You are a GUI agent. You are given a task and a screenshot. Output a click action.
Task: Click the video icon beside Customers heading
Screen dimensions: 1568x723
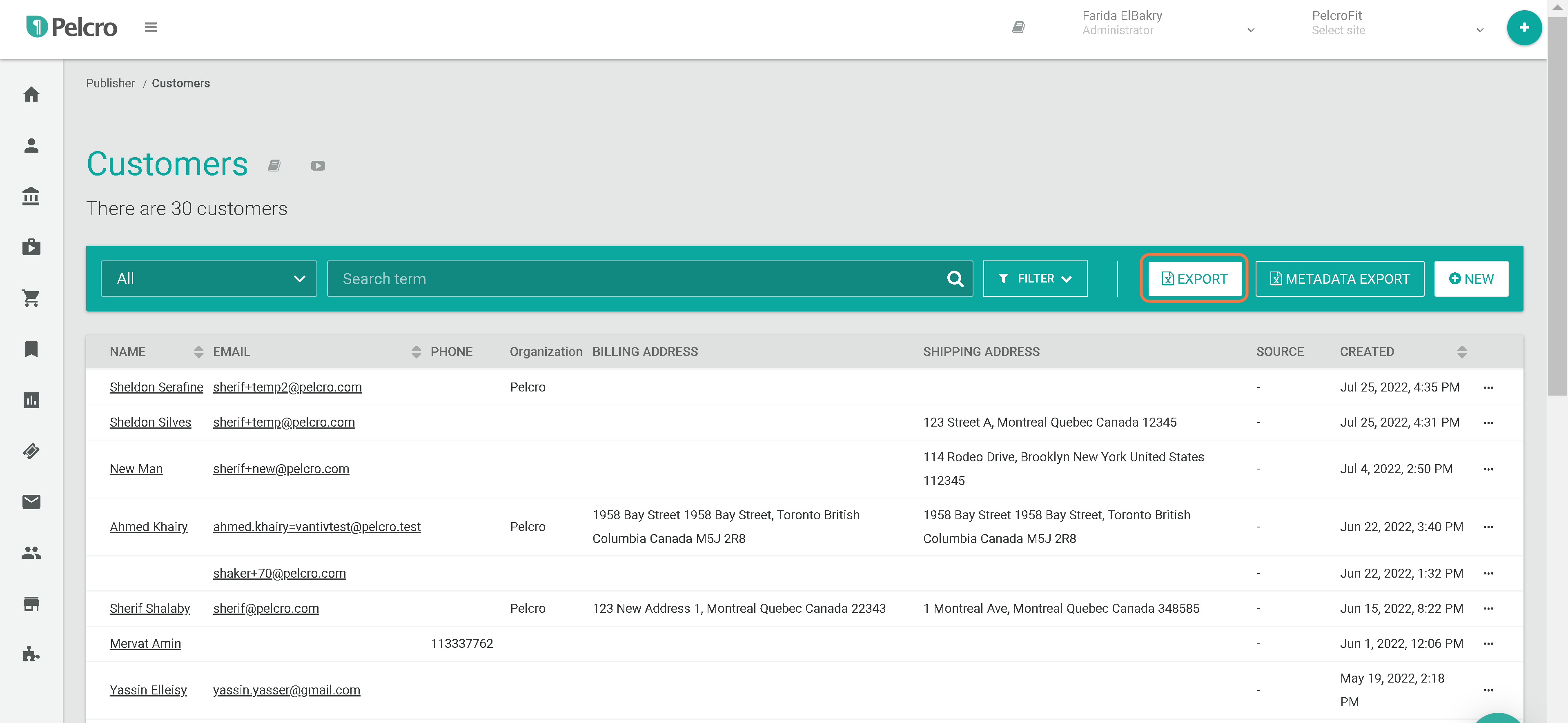coord(318,165)
